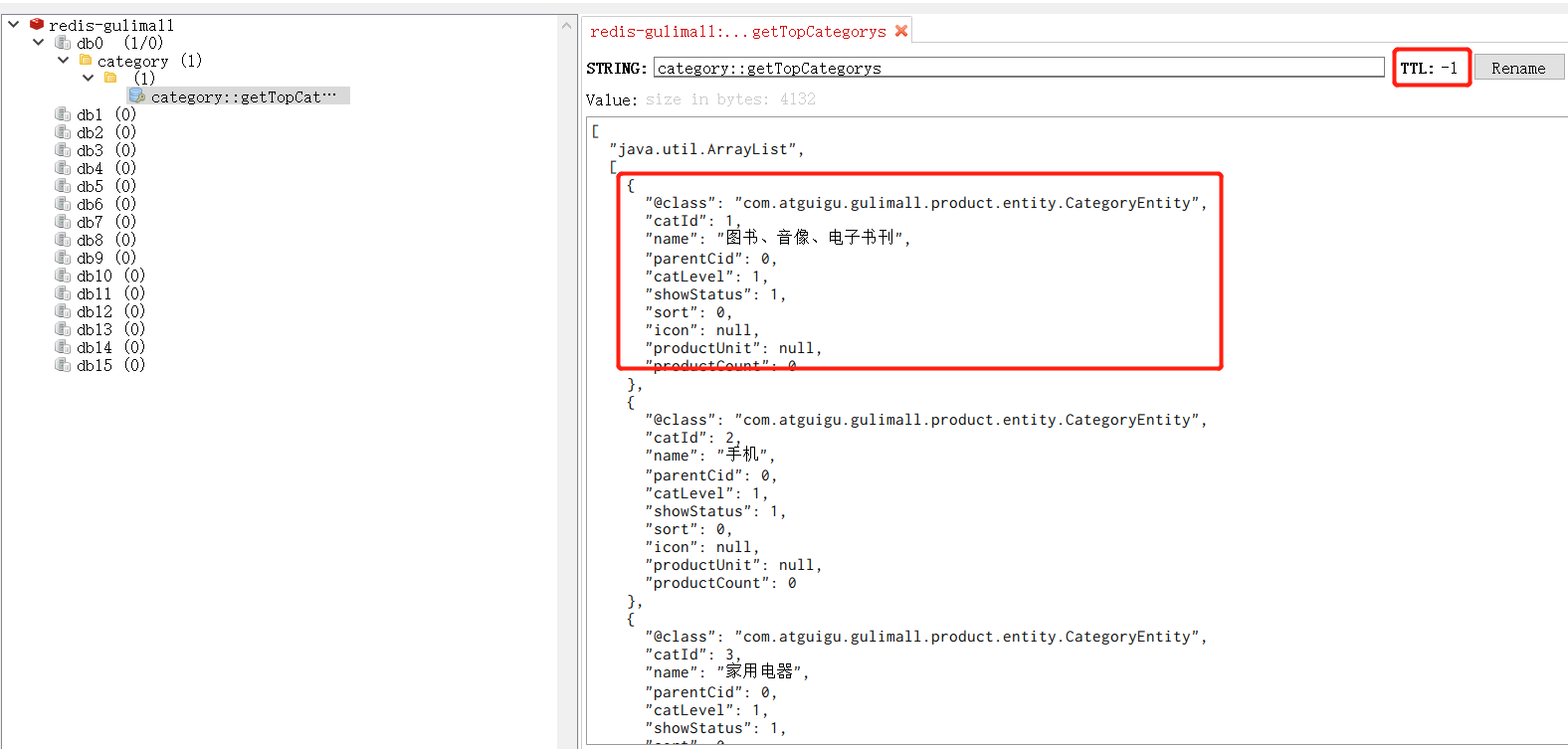This screenshot has width=1568, height=749.
Task: Click the db8 database icon
Action: tap(63, 239)
